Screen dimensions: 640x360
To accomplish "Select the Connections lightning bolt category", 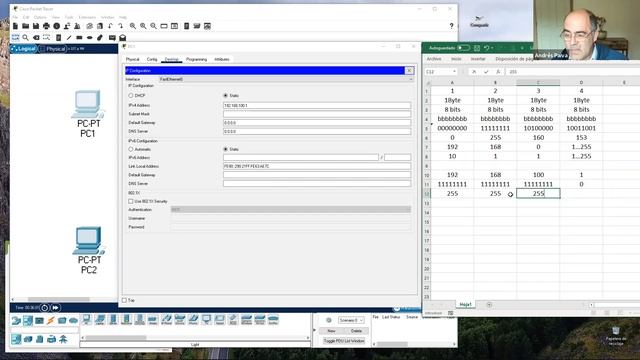I will point(51,320).
